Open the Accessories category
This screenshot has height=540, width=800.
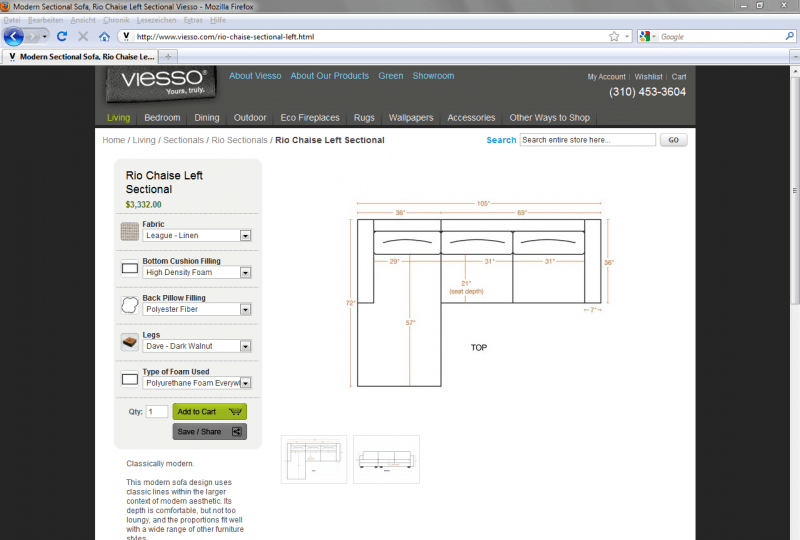471,118
